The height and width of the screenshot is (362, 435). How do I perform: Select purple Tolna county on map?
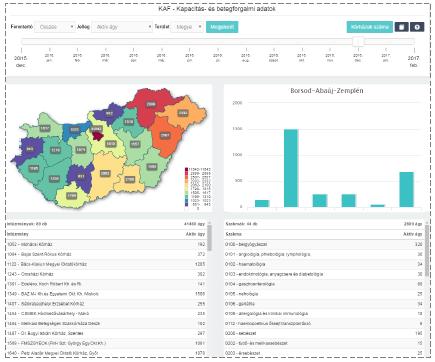click(x=81, y=176)
